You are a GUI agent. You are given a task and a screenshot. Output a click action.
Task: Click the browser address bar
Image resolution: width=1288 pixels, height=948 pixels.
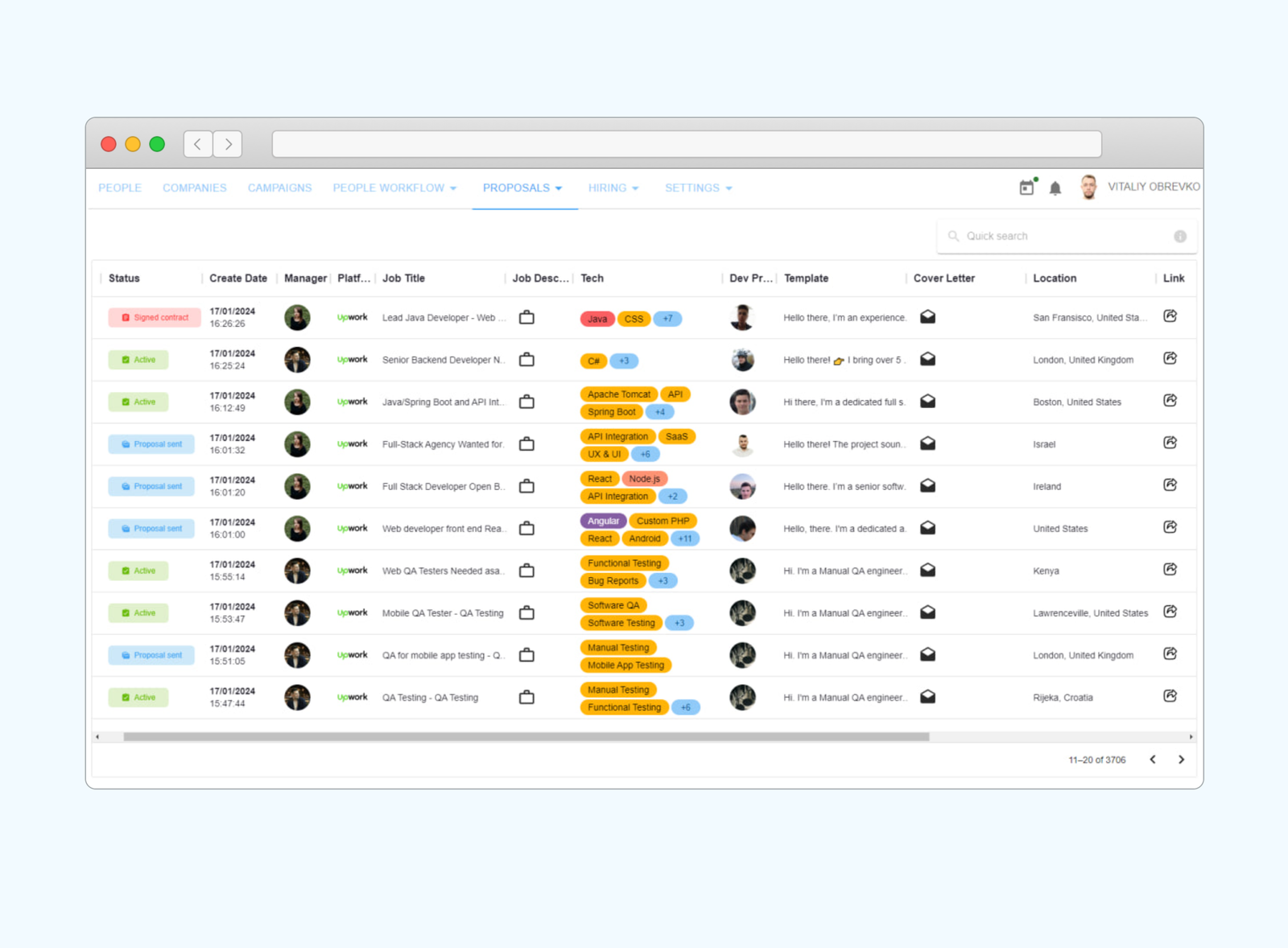[x=687, y=144]
